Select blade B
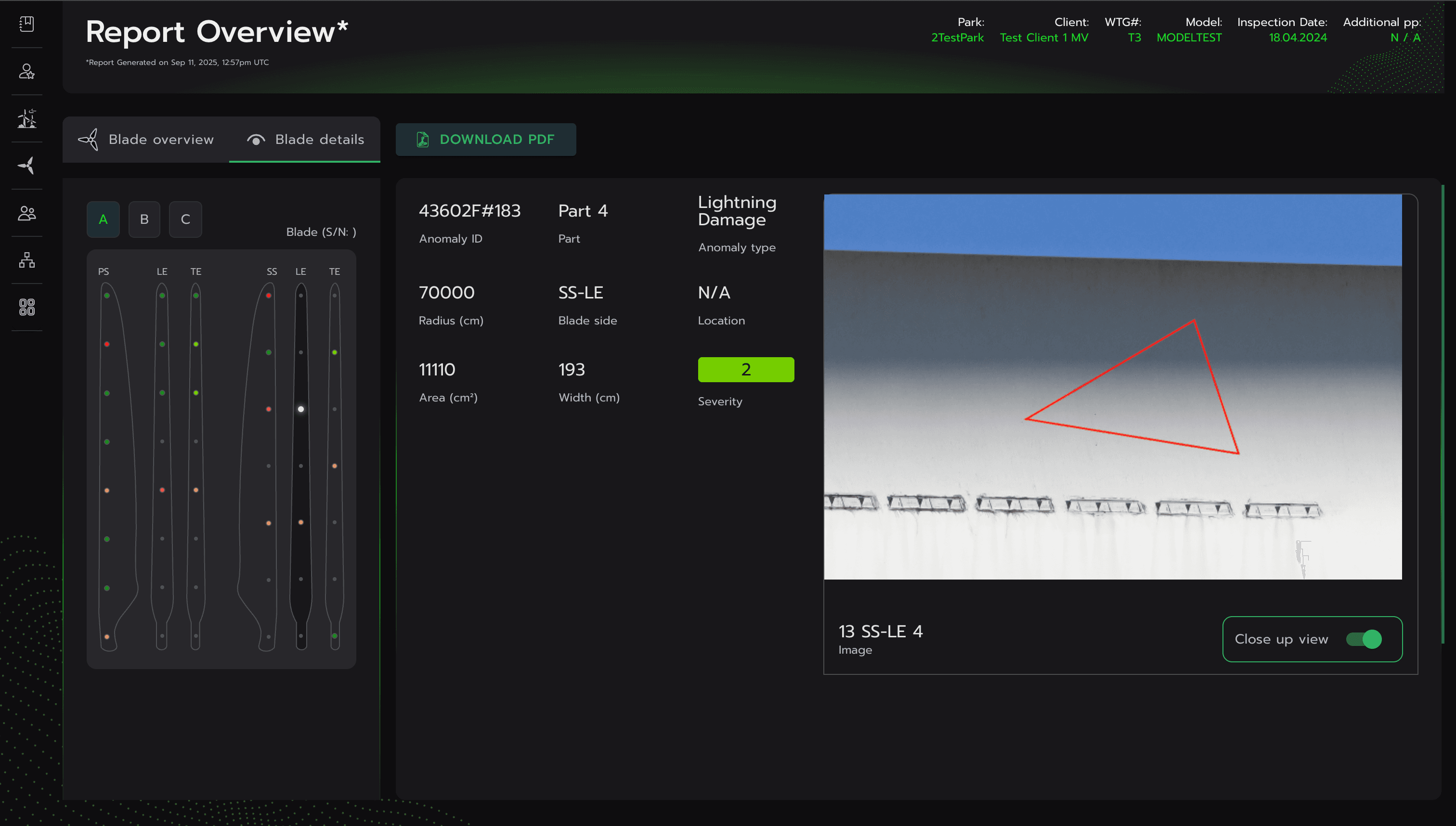Image resolution: width=1456 pixels, height=826 pixels. (144, 219)
